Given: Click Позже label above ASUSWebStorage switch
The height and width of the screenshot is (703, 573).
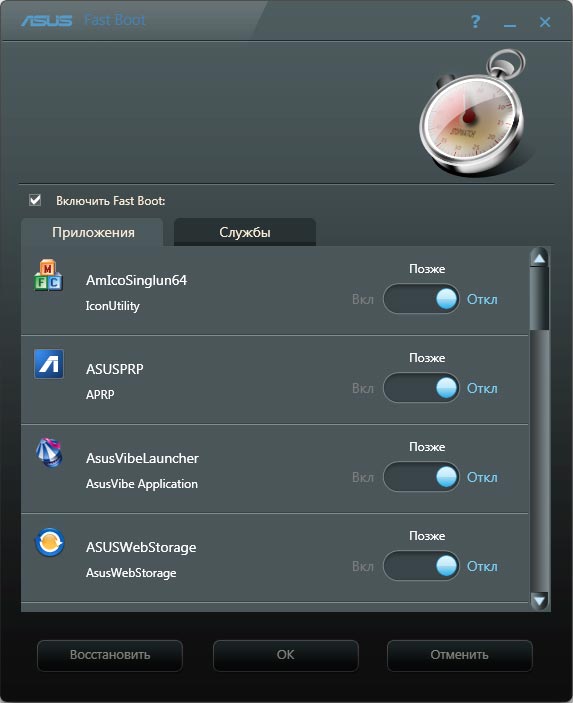Looking at the screenshot, I should (x=427, y=536).
